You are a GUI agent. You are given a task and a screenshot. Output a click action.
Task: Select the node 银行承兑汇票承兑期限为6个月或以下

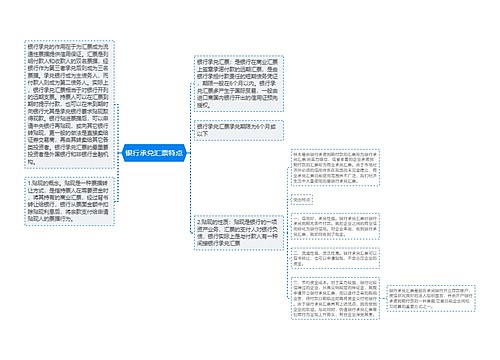click(x=239, y=130)
